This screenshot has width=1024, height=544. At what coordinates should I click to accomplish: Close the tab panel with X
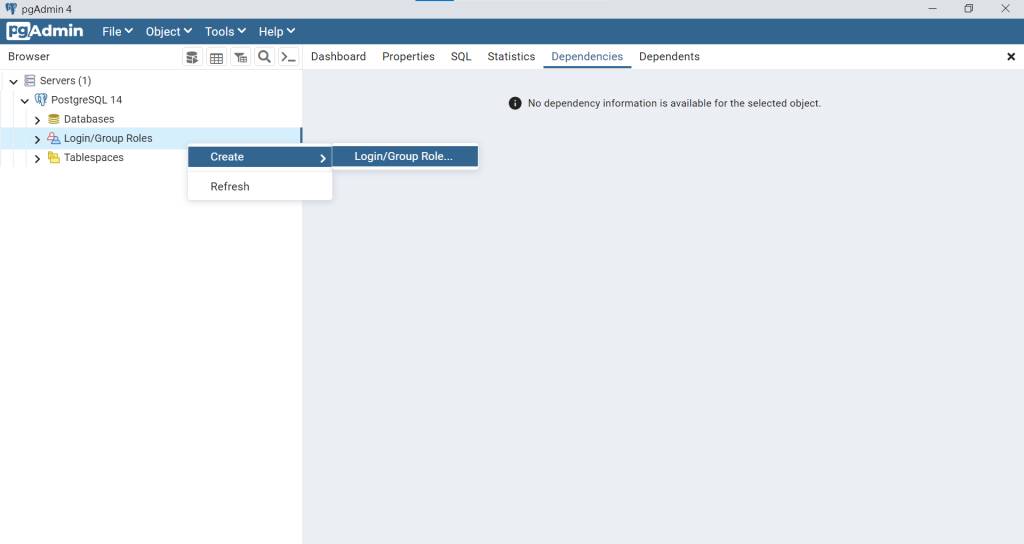(1011, 57)
